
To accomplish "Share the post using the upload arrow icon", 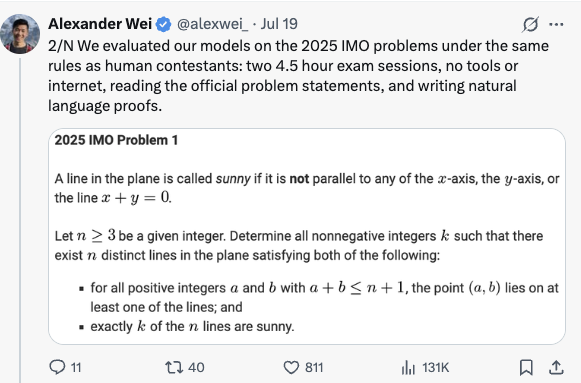I will [556, 367].
